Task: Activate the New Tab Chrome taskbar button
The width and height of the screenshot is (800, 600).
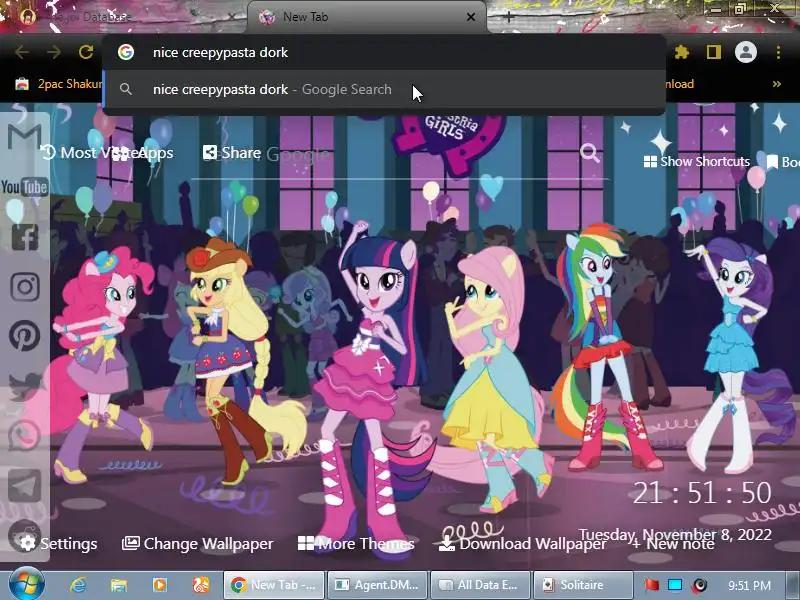Action: pyautogui.click(x=274, y=585)
